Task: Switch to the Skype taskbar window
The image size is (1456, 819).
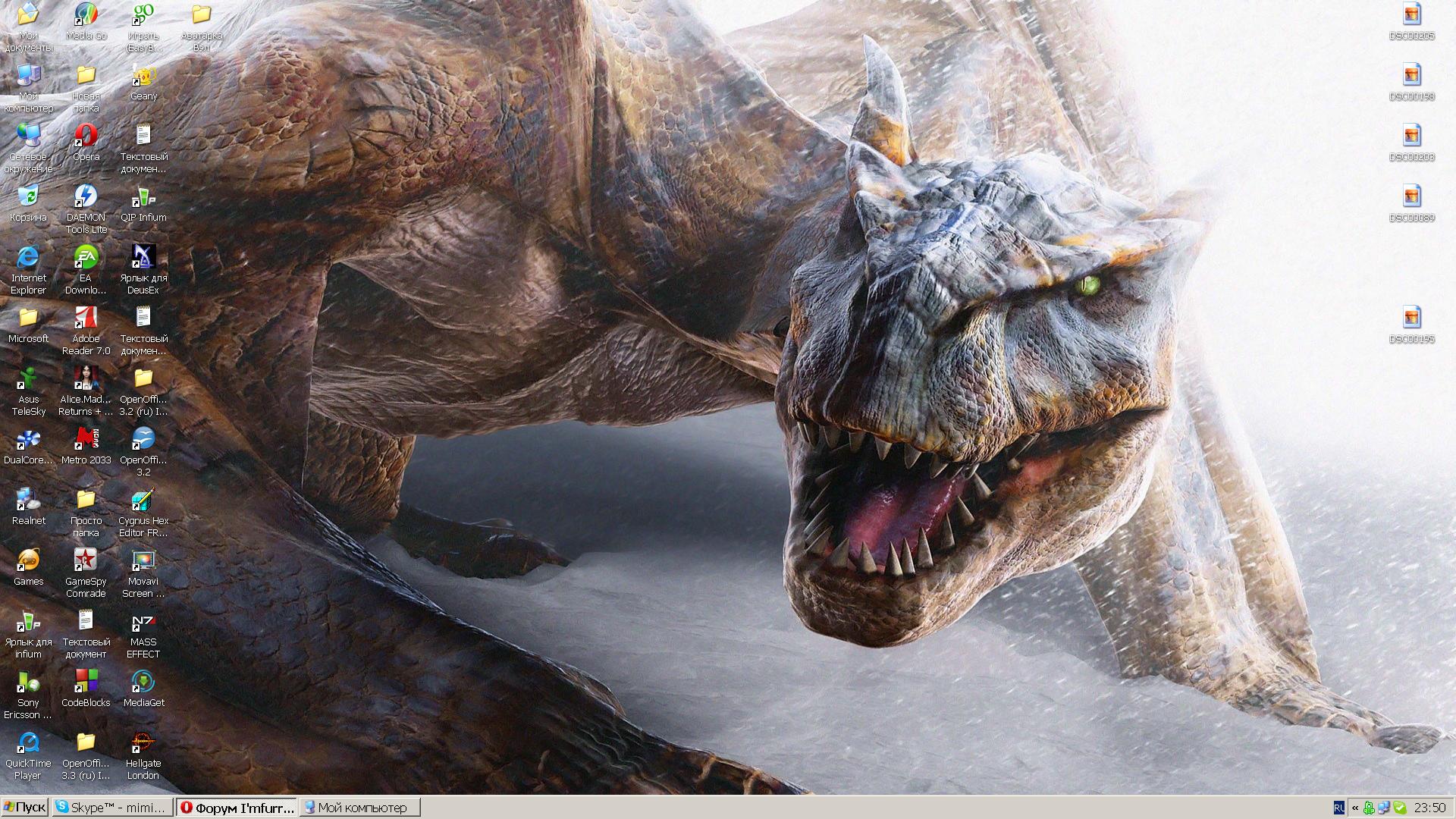Action: pos(112,808)
